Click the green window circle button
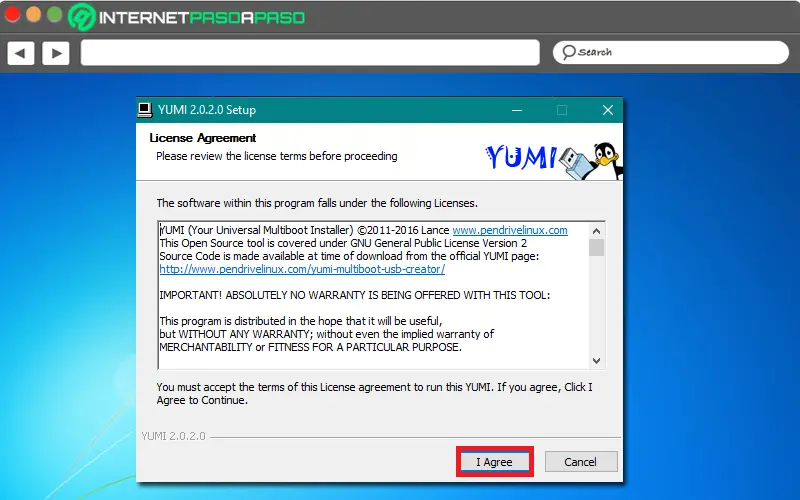The width and height of the screenshot is (800, 500). [x=55, y=14]
